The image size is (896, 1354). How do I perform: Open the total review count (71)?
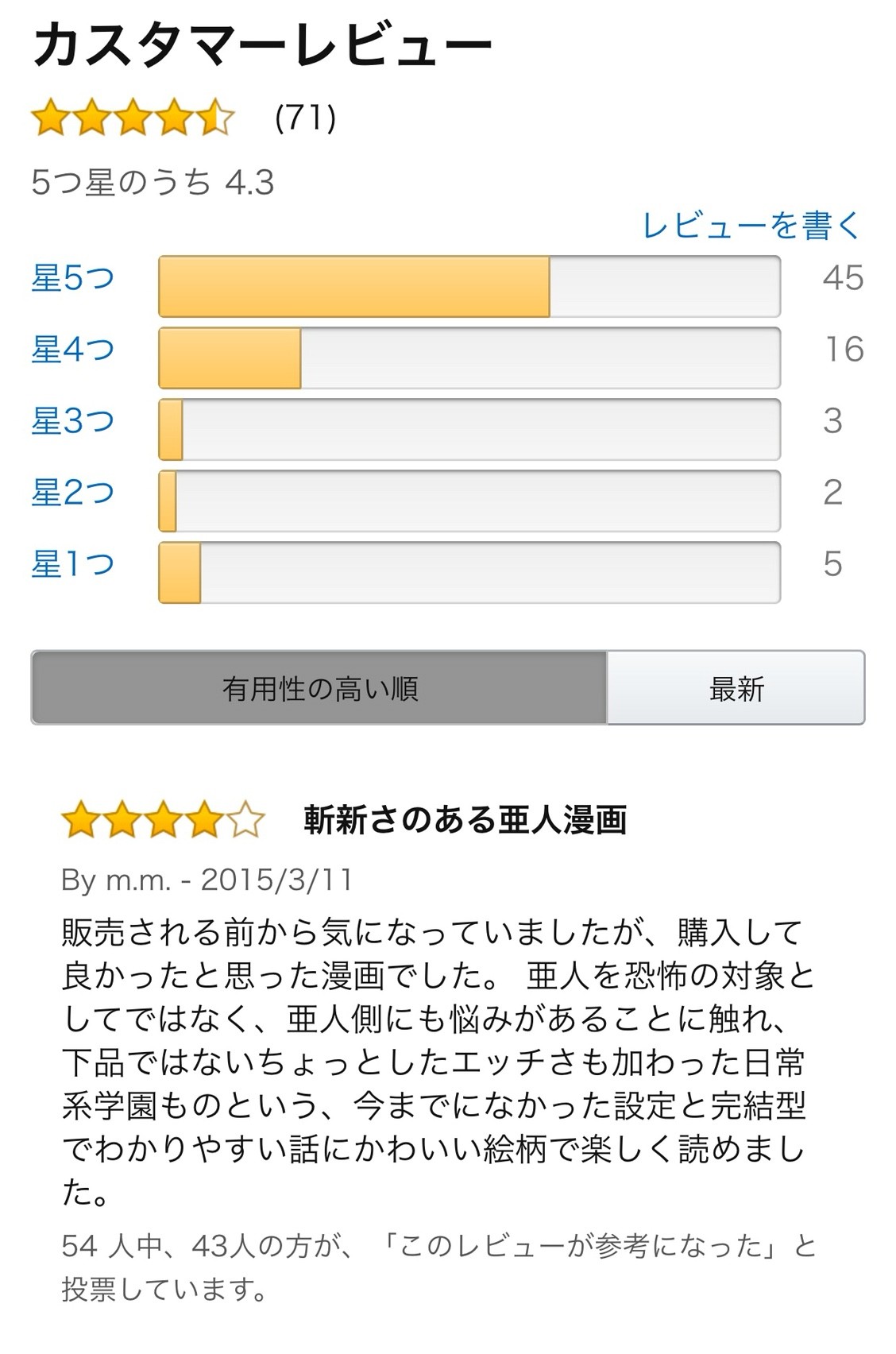[x=306, y=118]
